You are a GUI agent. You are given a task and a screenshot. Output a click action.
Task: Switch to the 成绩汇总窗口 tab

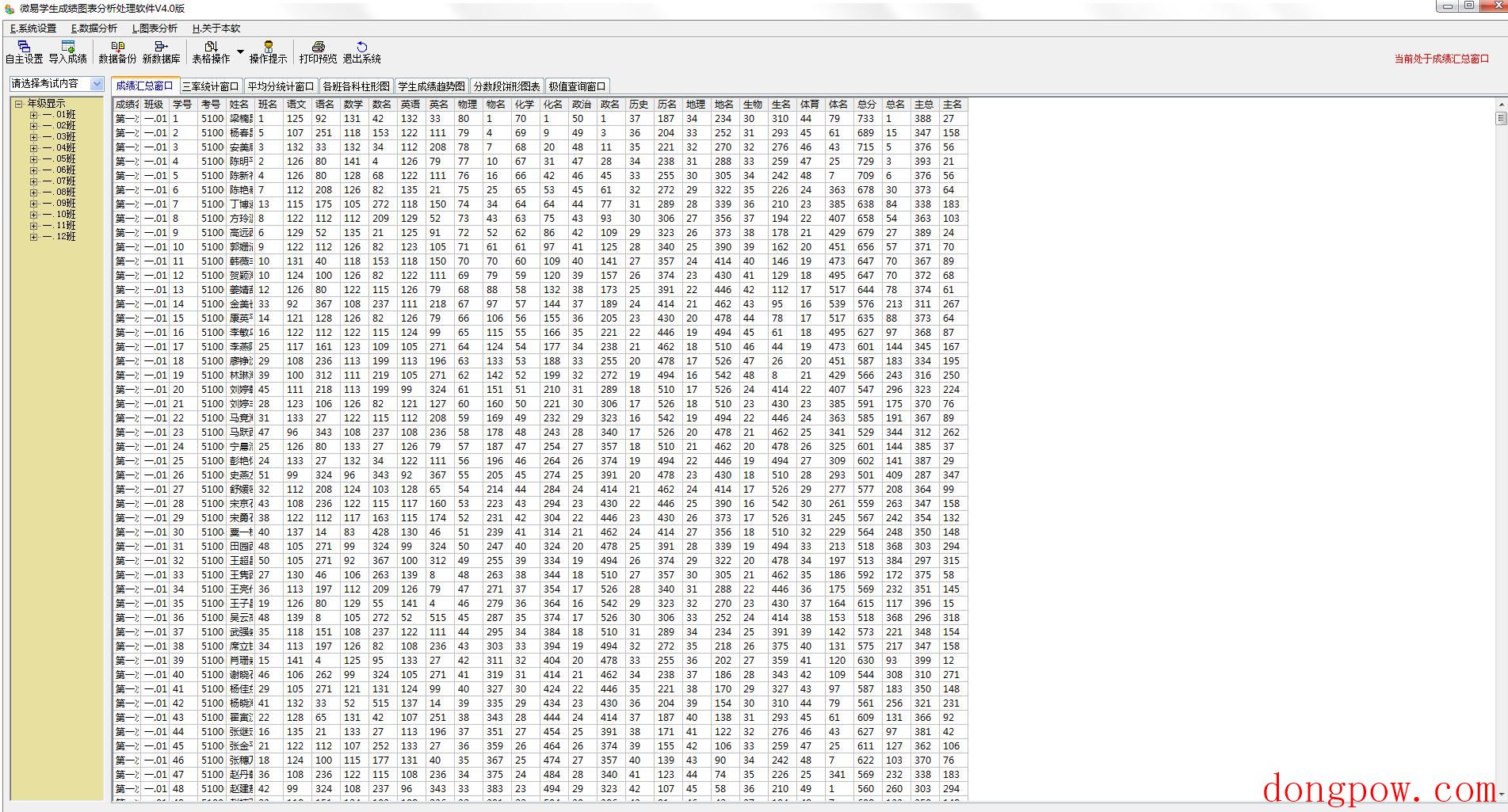click(x=145, y=86)
